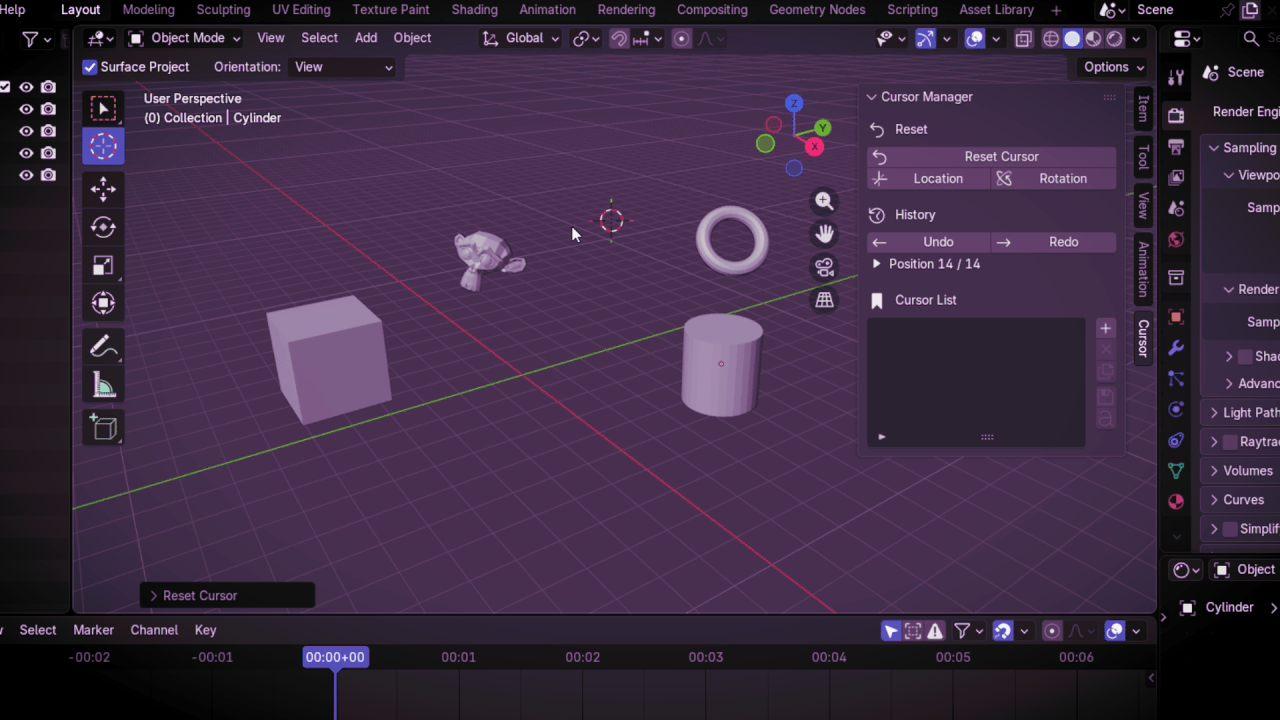1280x720 pixels.
Task: Open the Animation sidebar tab
Action: (x=1143, y=269)
